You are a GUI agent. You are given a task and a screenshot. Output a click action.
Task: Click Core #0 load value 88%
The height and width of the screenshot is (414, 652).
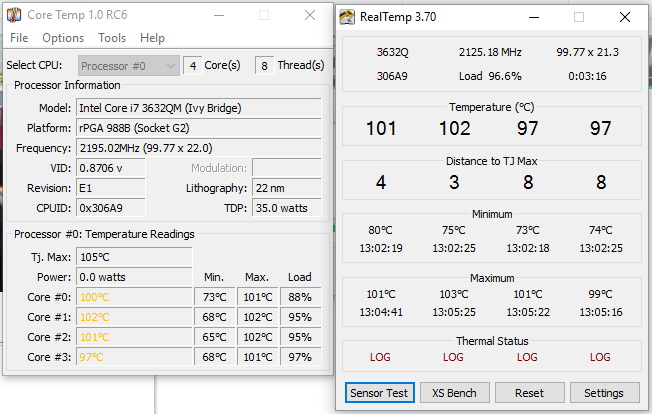[300, 297]
